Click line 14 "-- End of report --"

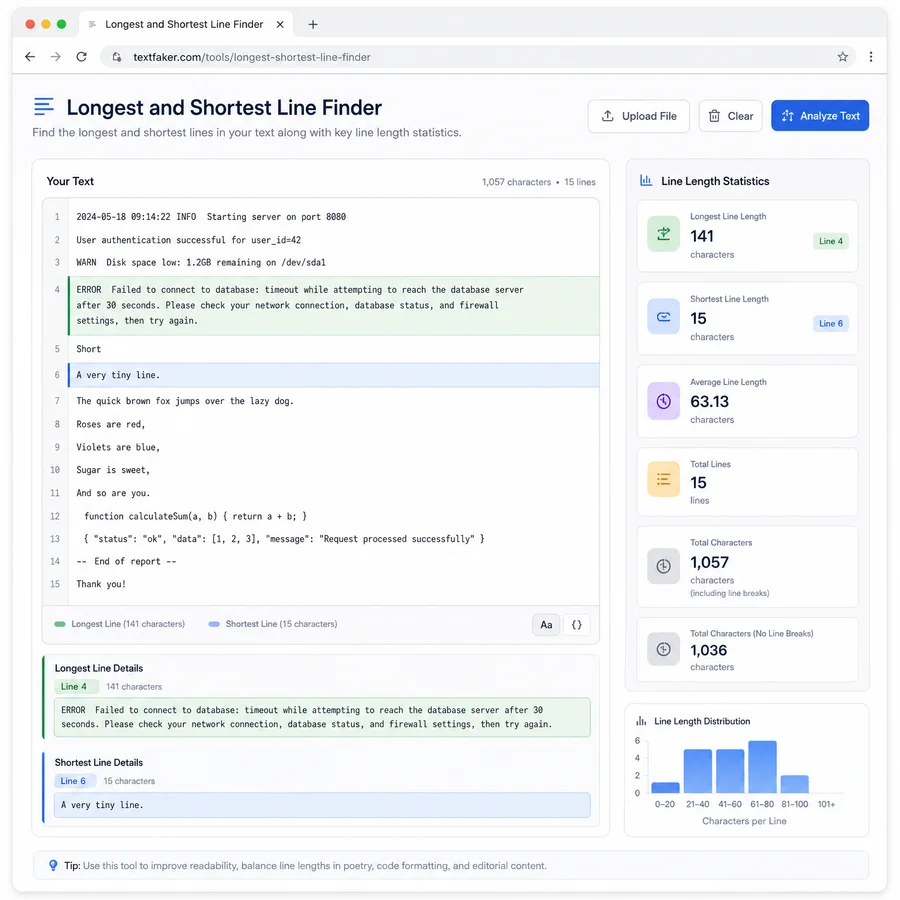126,561
